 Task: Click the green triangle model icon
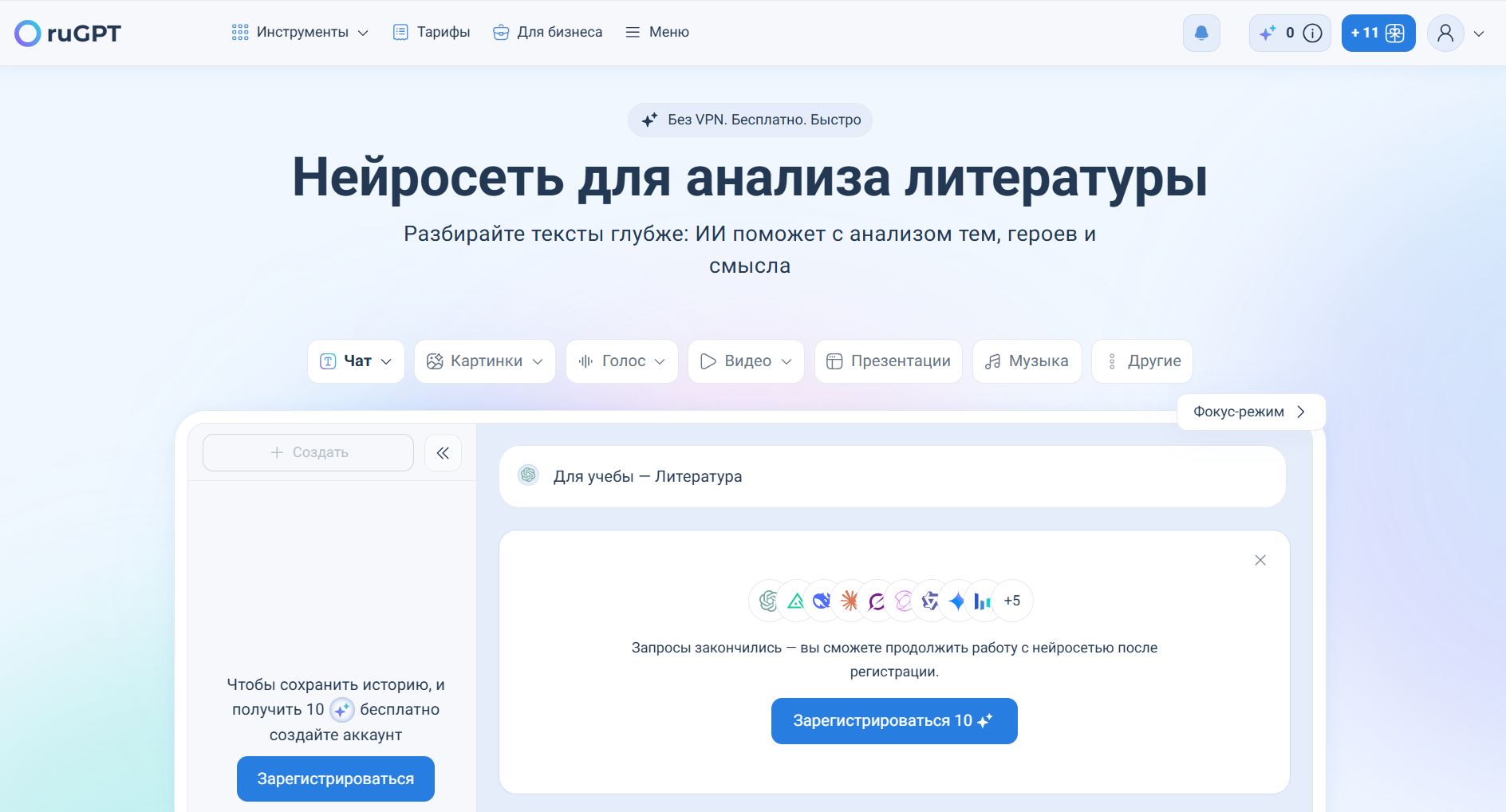[795, 601]
